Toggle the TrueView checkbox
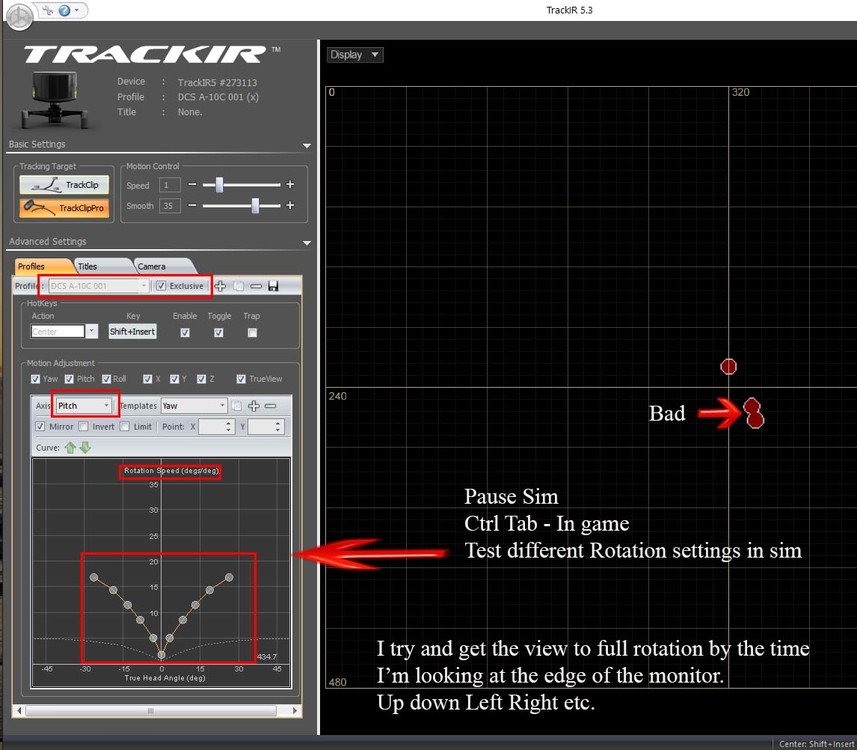Image resolution: width=857 pixels, height=750 pixels. coord(241,379)
